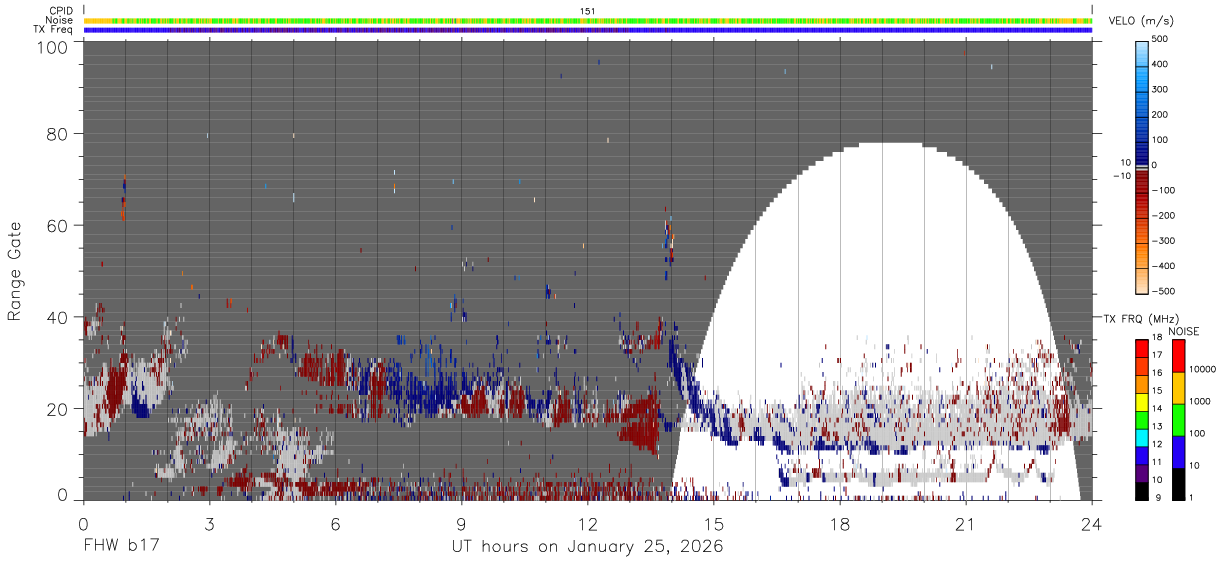1228x567 pixels.
Task: Click the TX FRQ color scale
Action: click(x=1142, y=419)
